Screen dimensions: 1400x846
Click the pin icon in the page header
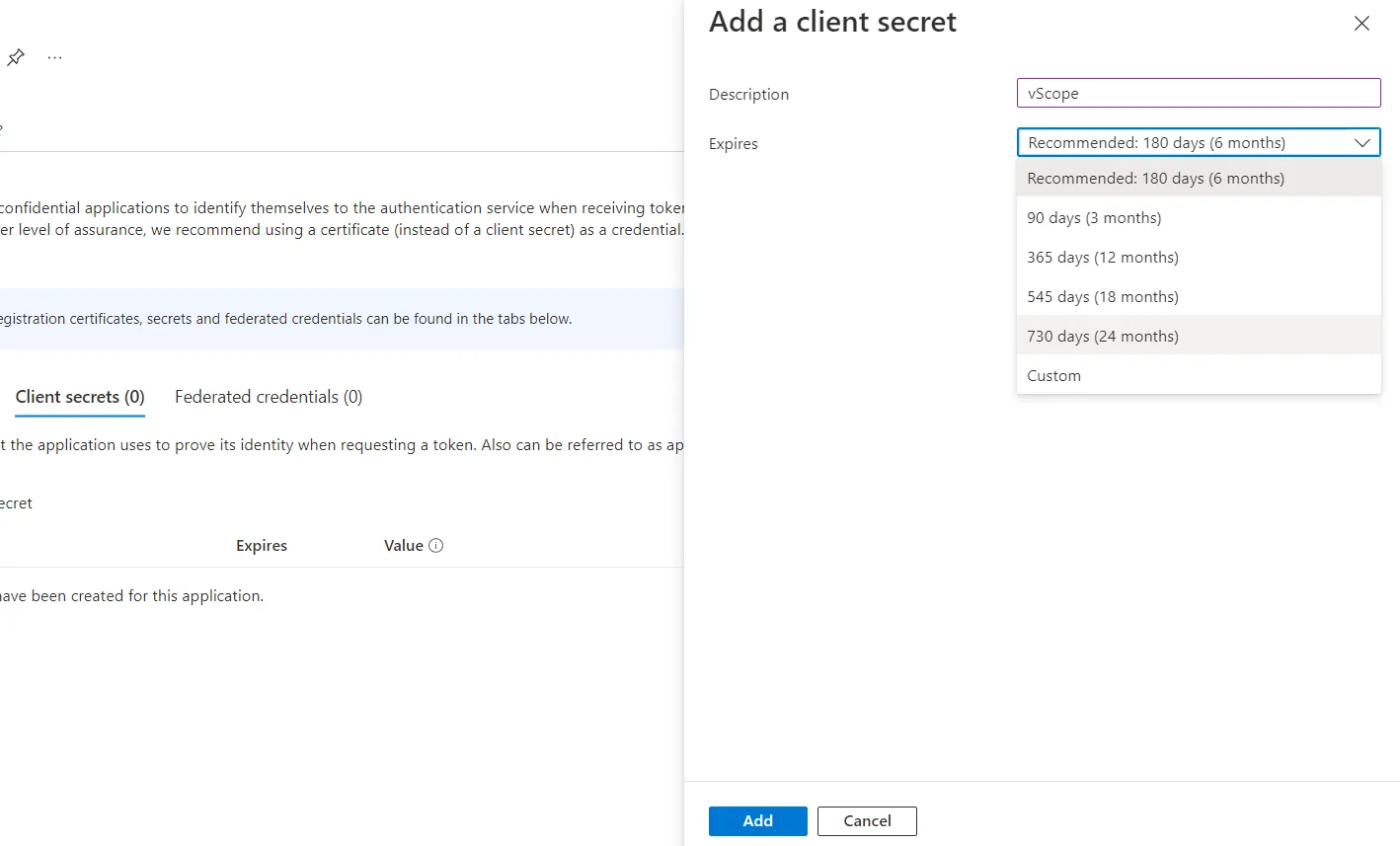pos(16,58)
